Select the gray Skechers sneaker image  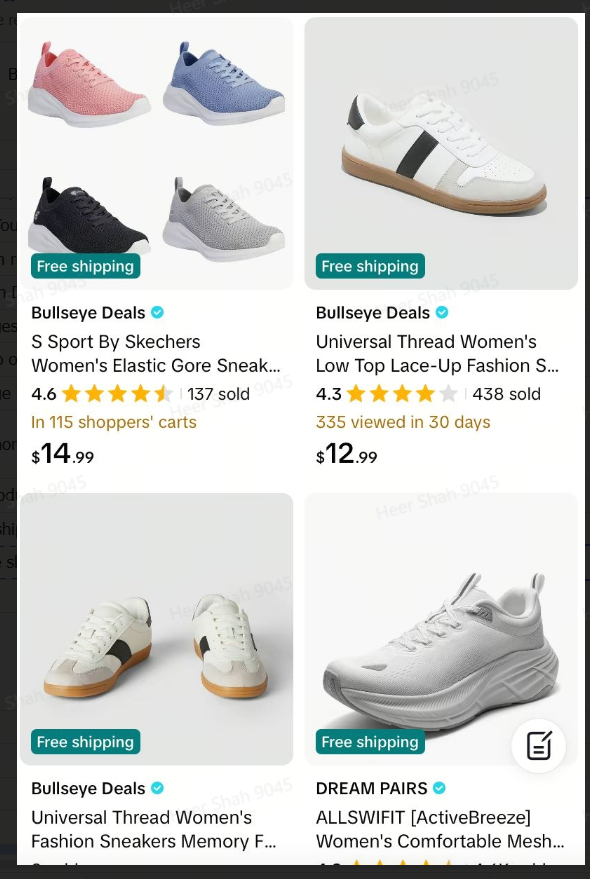[x=224, y=219]
